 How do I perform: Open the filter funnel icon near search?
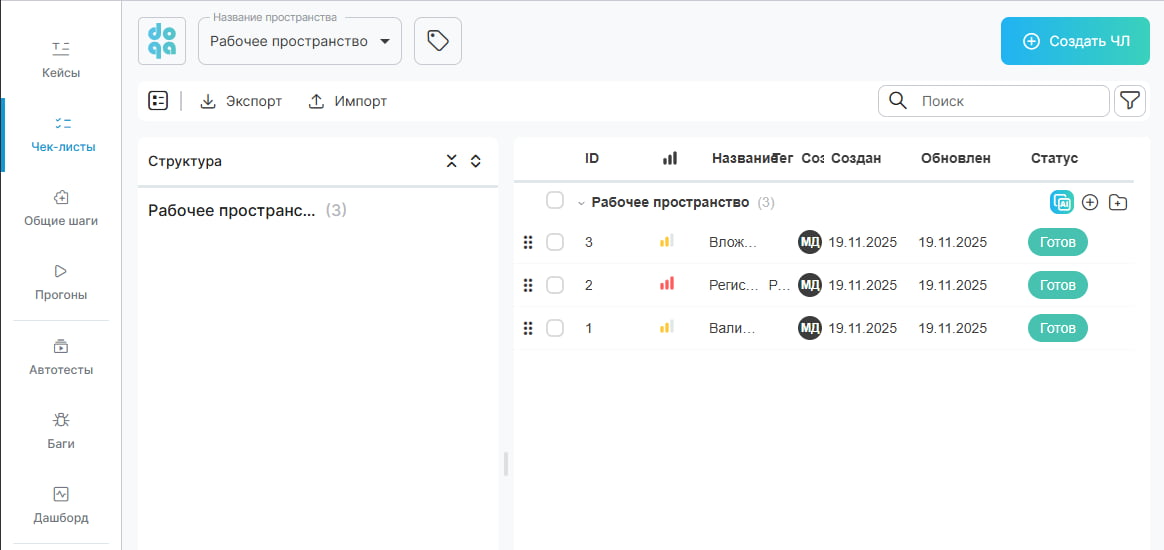(x=1129, y=100)
